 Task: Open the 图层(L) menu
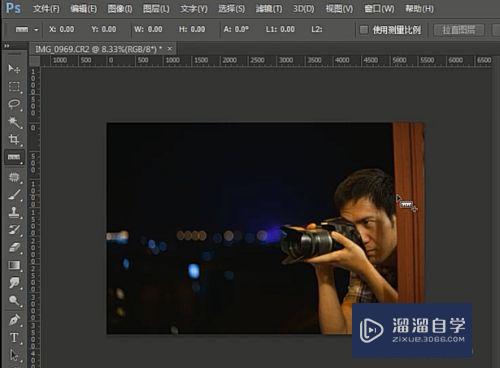[x=156, y=9]
